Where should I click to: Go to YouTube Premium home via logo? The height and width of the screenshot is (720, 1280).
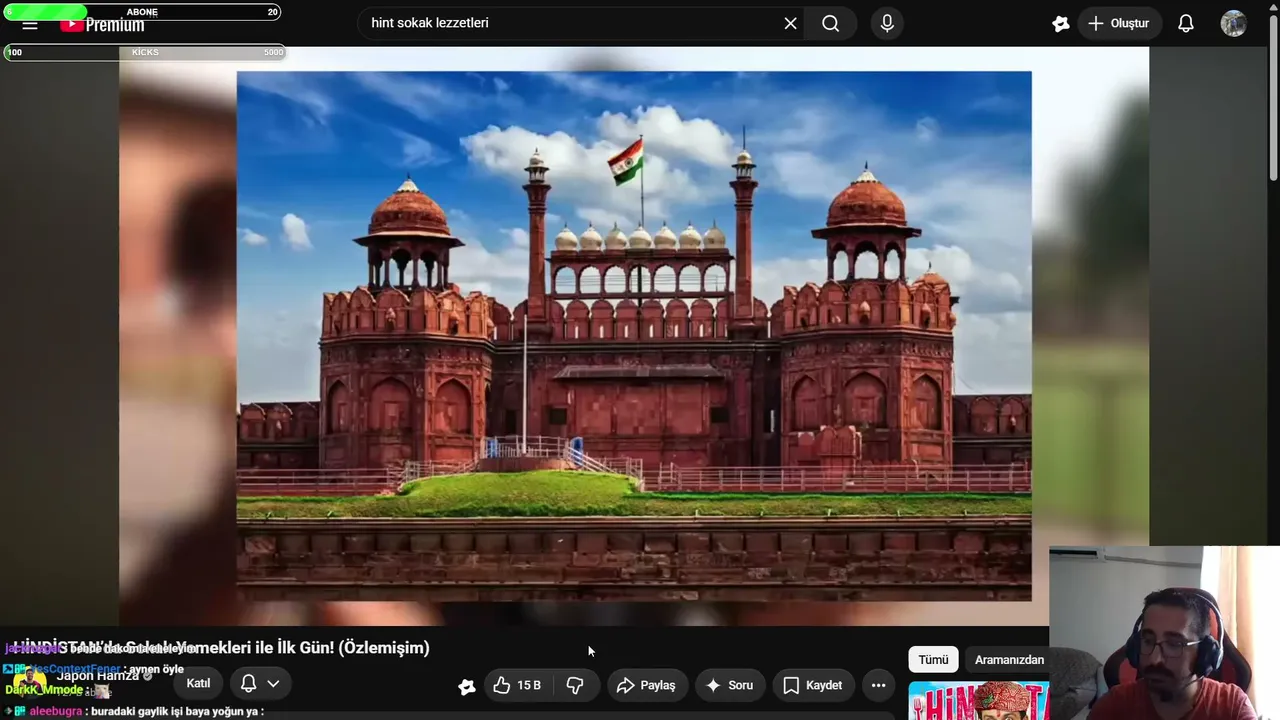coord(102,25)
